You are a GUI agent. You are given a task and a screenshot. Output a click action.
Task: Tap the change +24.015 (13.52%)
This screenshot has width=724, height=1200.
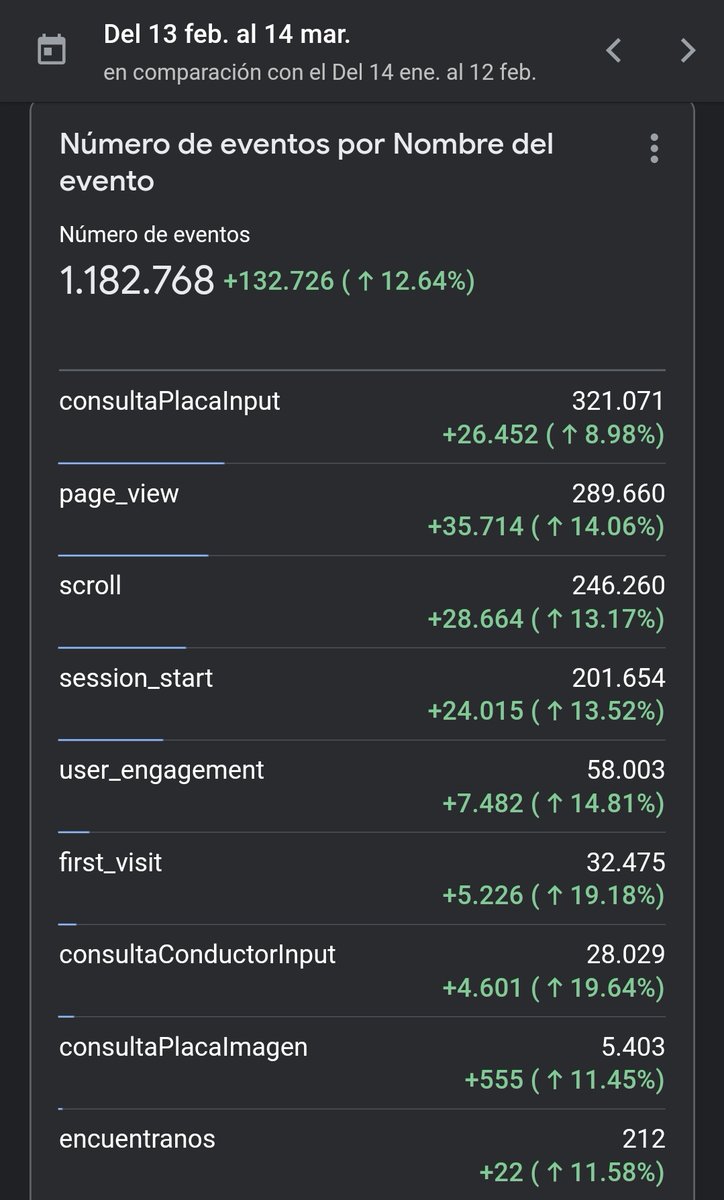(x=546, y=711)
